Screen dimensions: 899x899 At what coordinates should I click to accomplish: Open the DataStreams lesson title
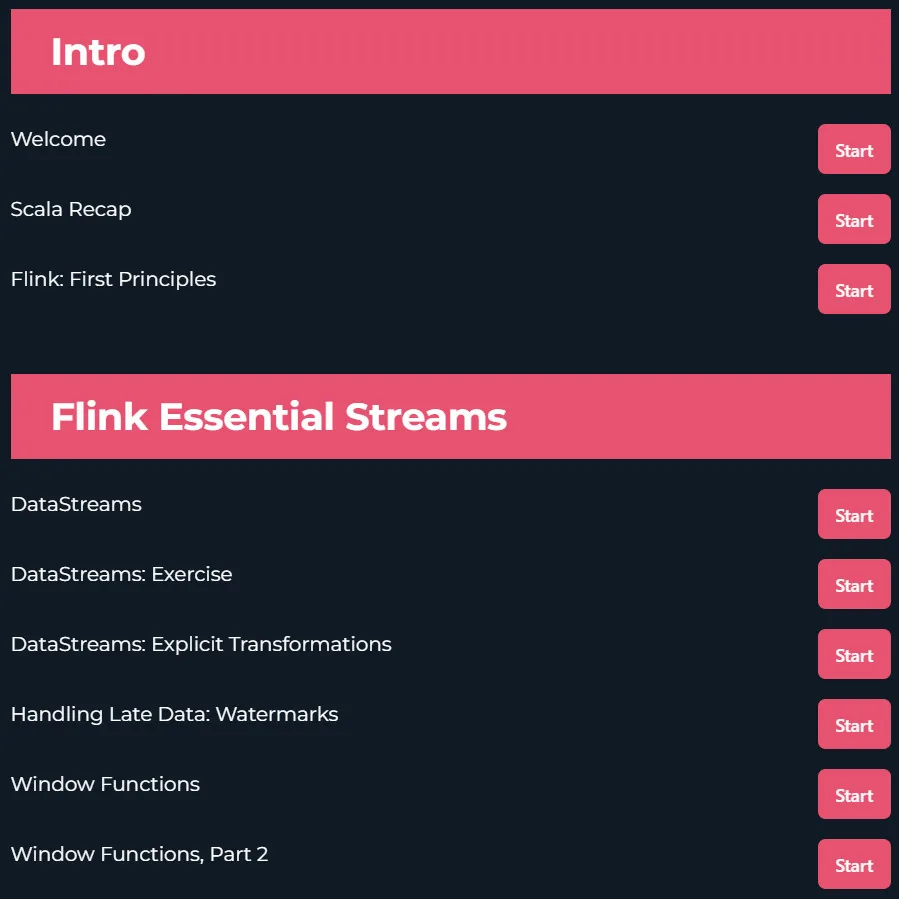point(76,505)
